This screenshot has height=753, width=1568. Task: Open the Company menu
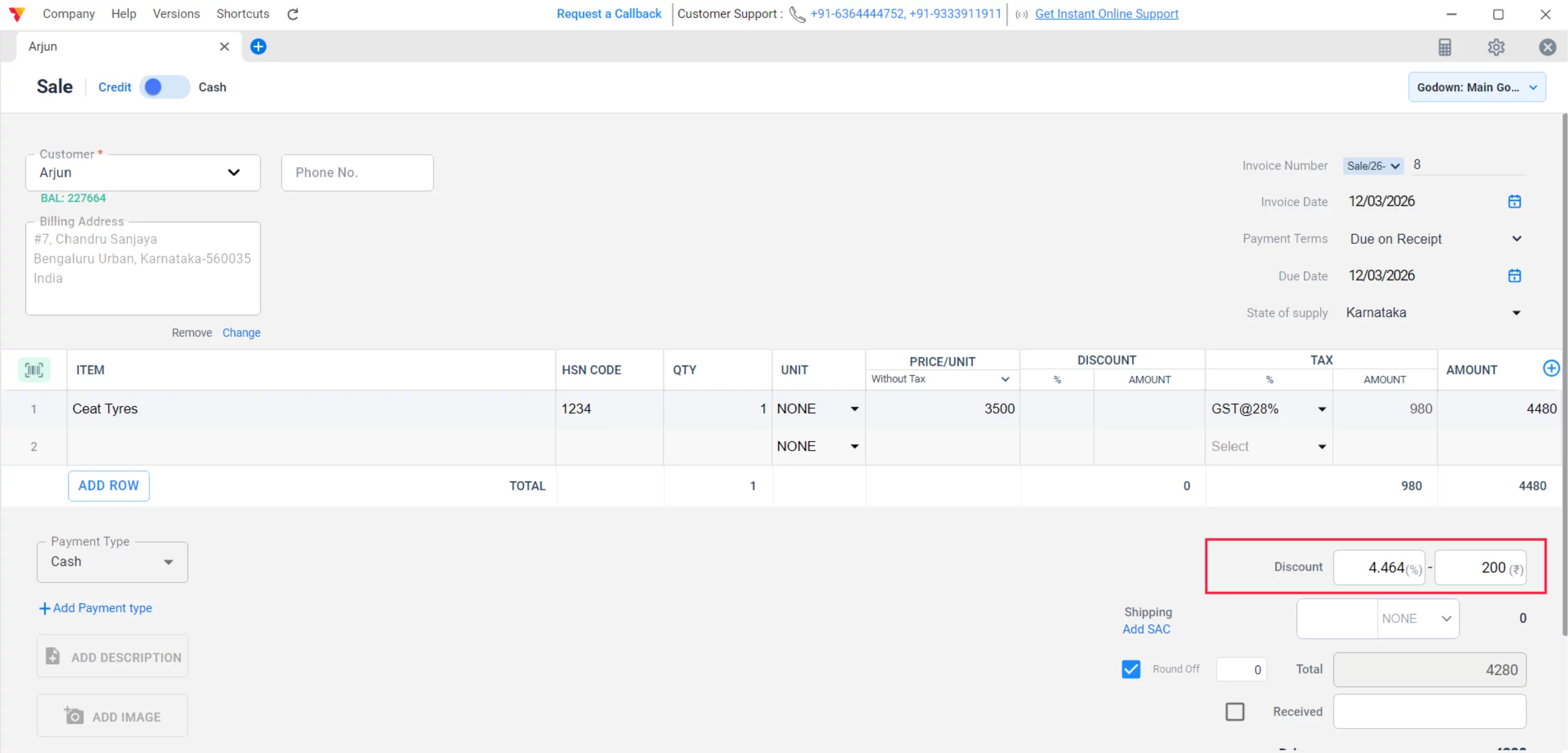click(69, 13)
